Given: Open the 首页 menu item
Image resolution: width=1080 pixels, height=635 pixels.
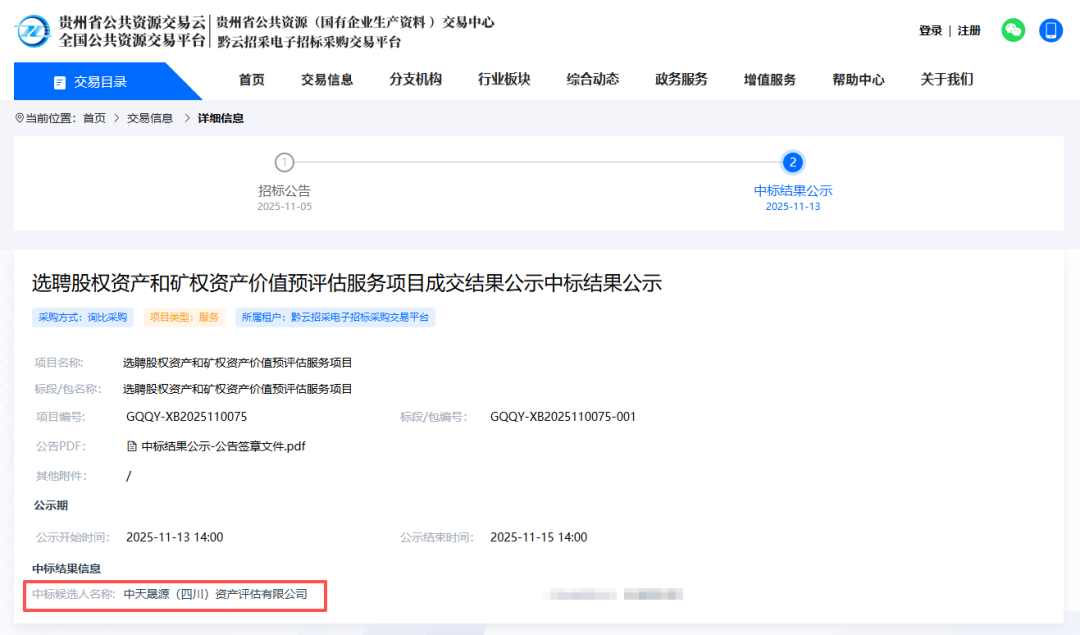Looking at the screenshot, I should [251, 80].
